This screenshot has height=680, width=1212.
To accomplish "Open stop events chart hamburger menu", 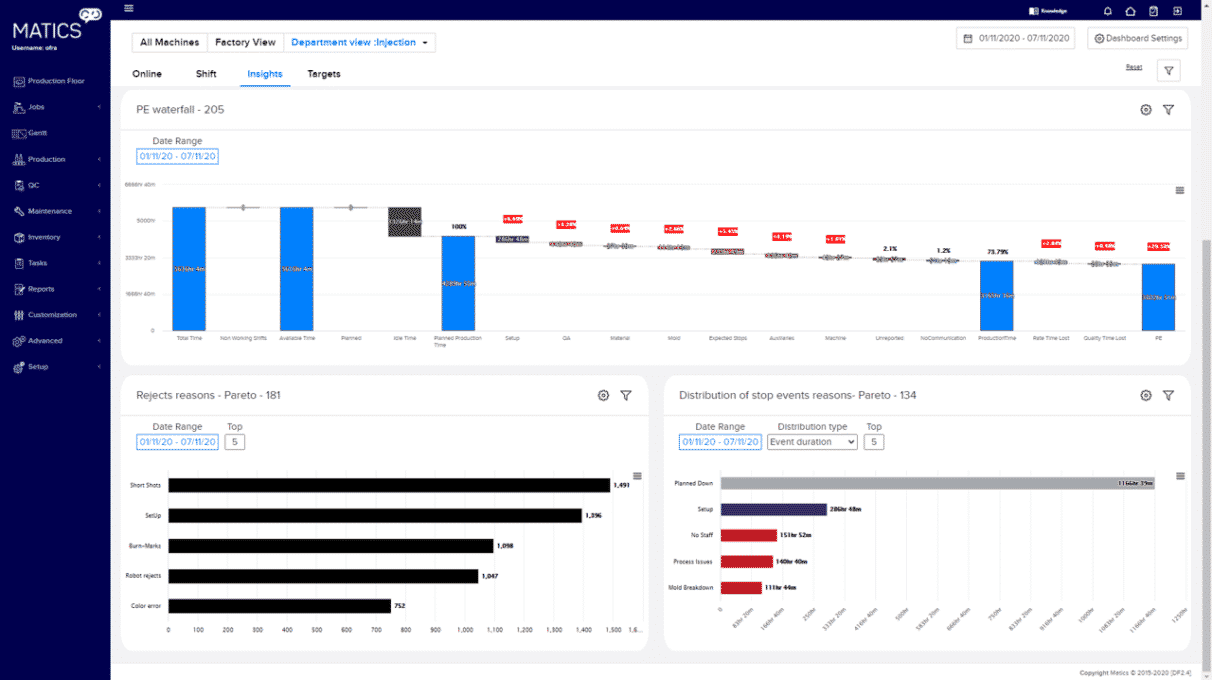I will (1180, 476).
